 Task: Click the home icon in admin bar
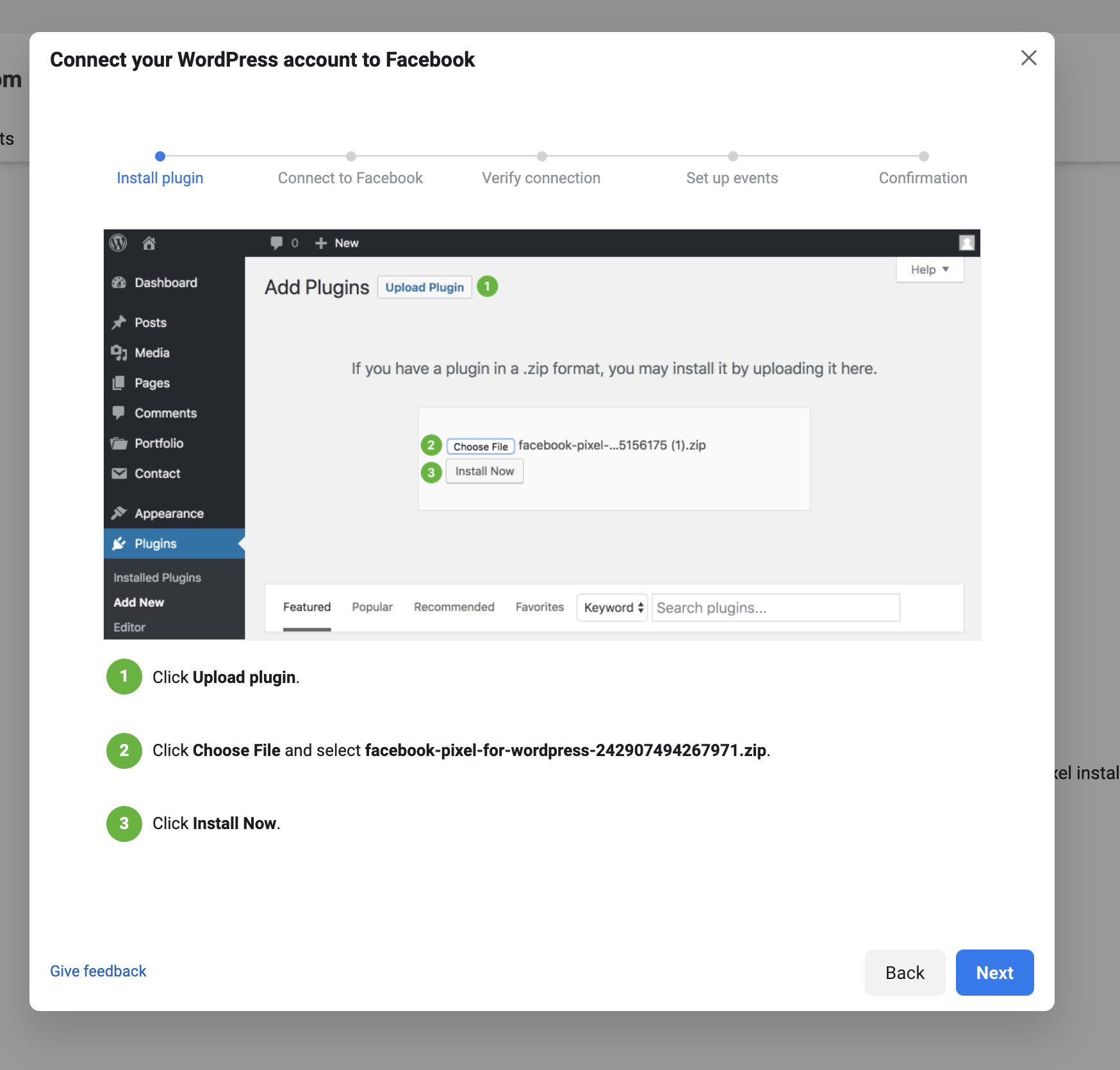point(149,243)
